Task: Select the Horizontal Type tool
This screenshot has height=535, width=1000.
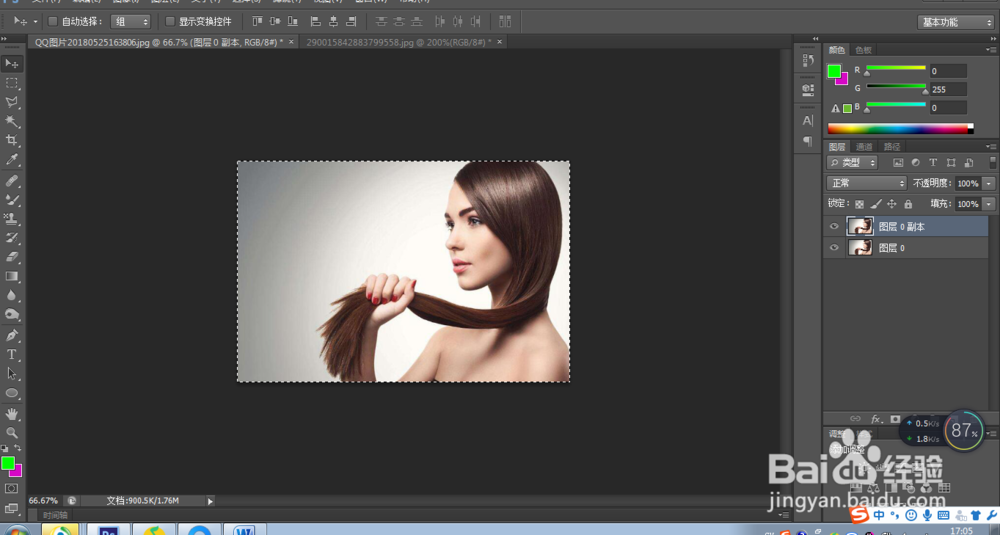Action: pyautogui.click(x=11, y=355)
